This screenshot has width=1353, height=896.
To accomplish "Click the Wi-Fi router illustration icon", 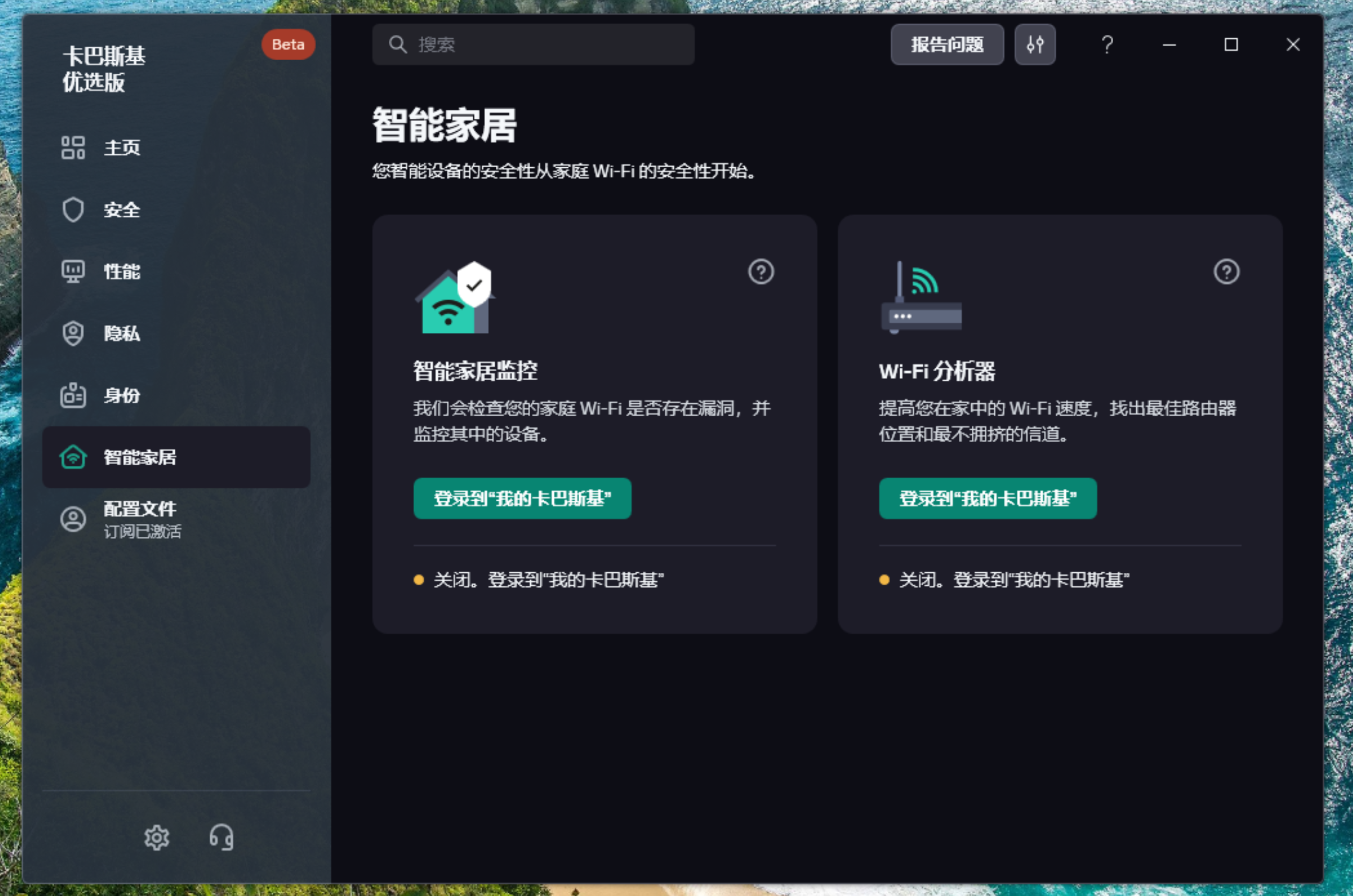I will (x=921, y=297).
